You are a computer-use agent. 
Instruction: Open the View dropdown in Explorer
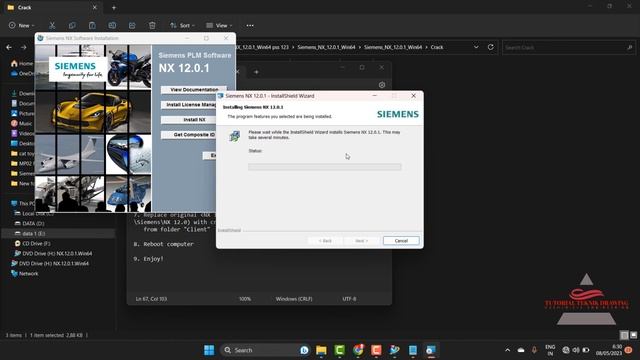click(219, 25)
